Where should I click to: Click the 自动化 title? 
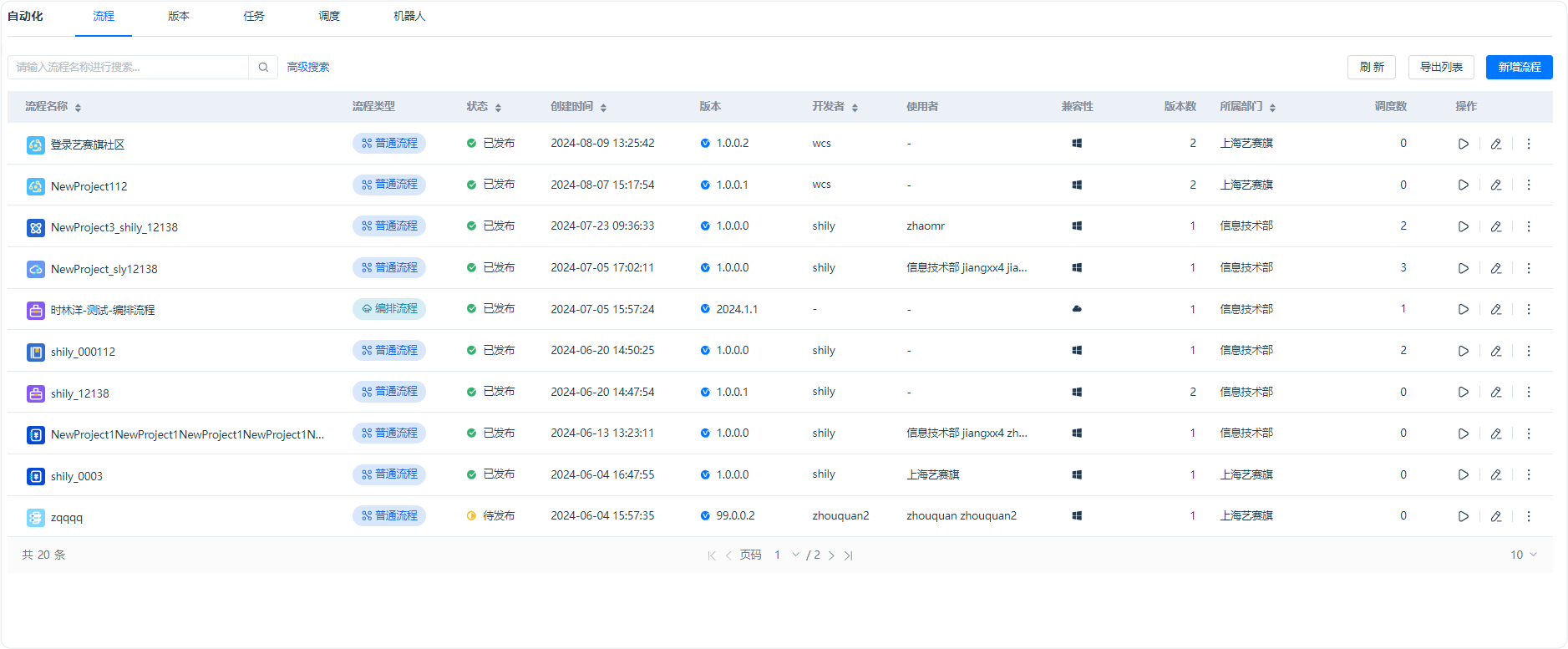pos(25,16)
